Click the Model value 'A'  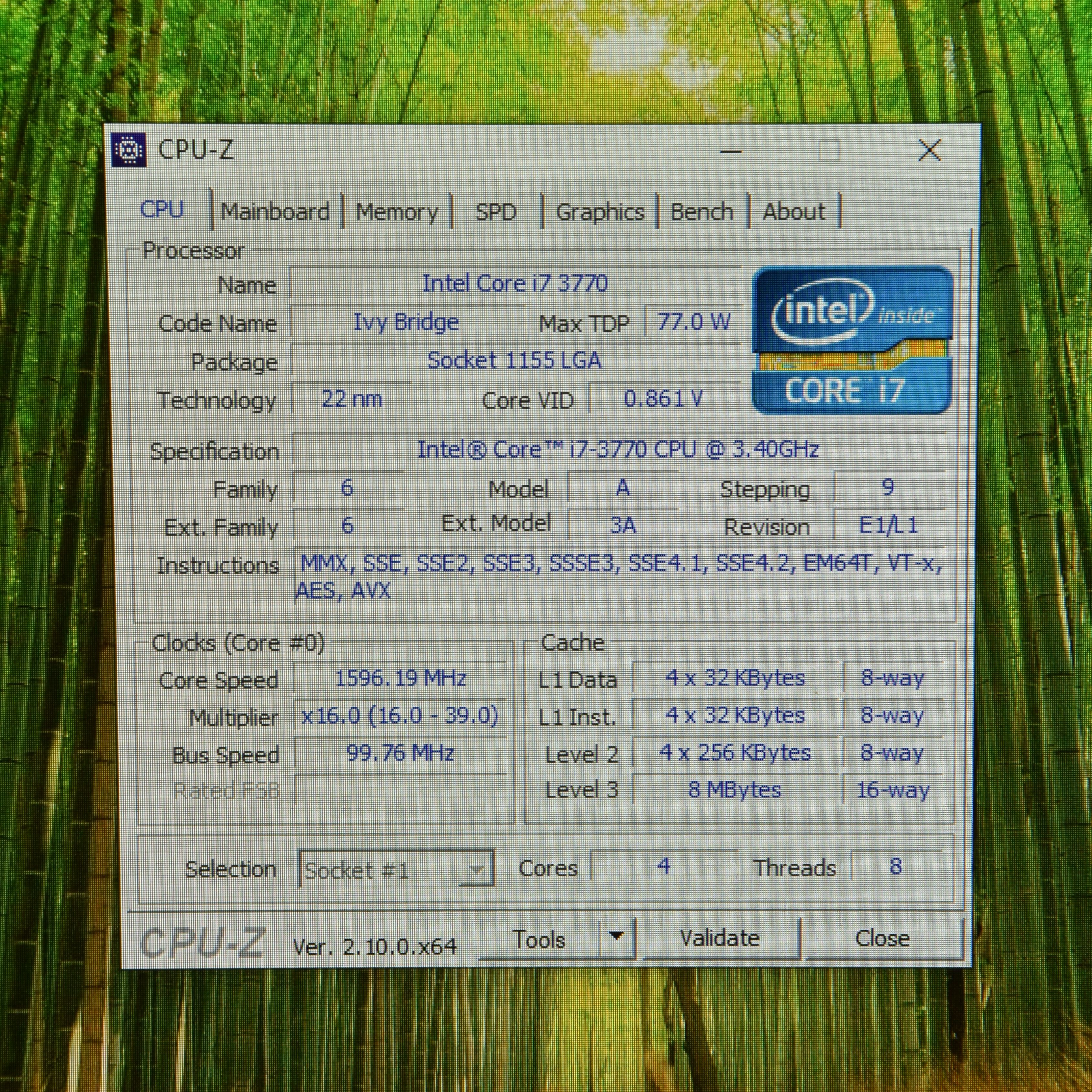click(623, 488)
